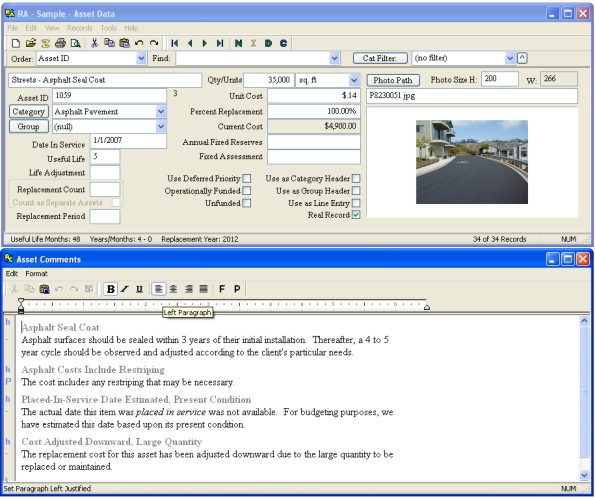Open the View menu

pyautogui.click(x=52, y=28)
